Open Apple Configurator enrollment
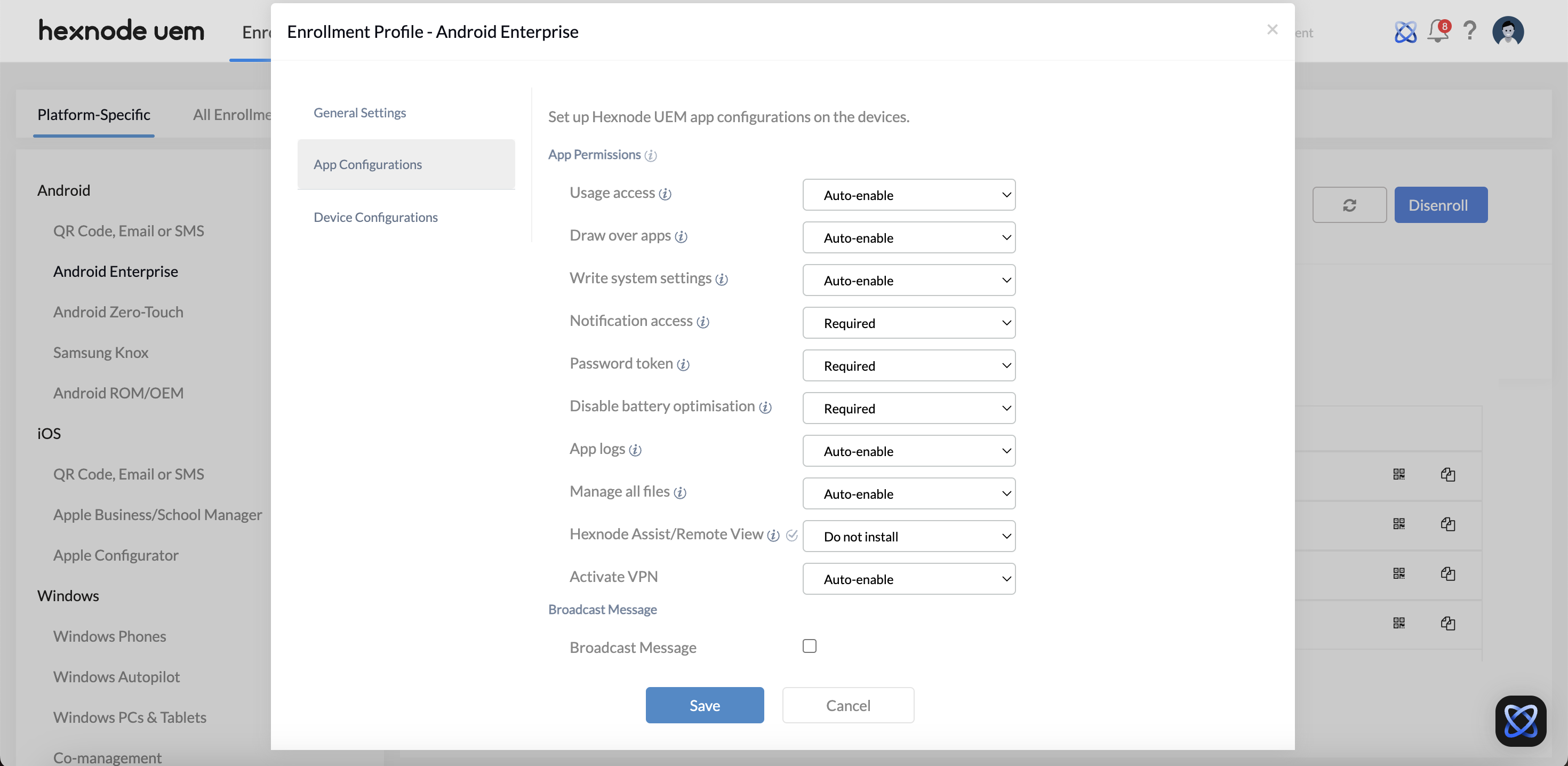Image resolution: width=1568 pixels, height=766 pixels. (116, 555)
